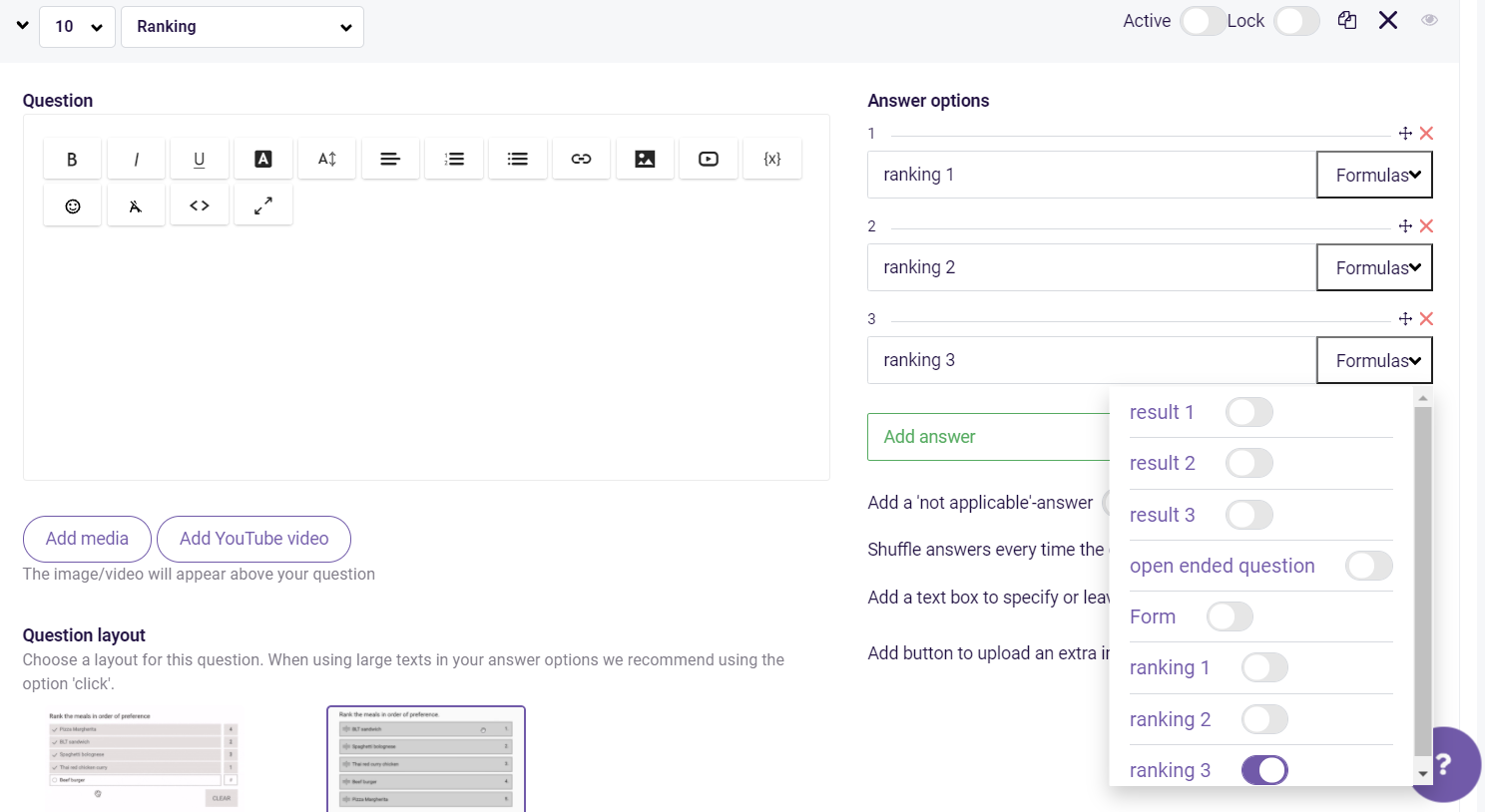Enable the Active toggle

pos(1202,20)
